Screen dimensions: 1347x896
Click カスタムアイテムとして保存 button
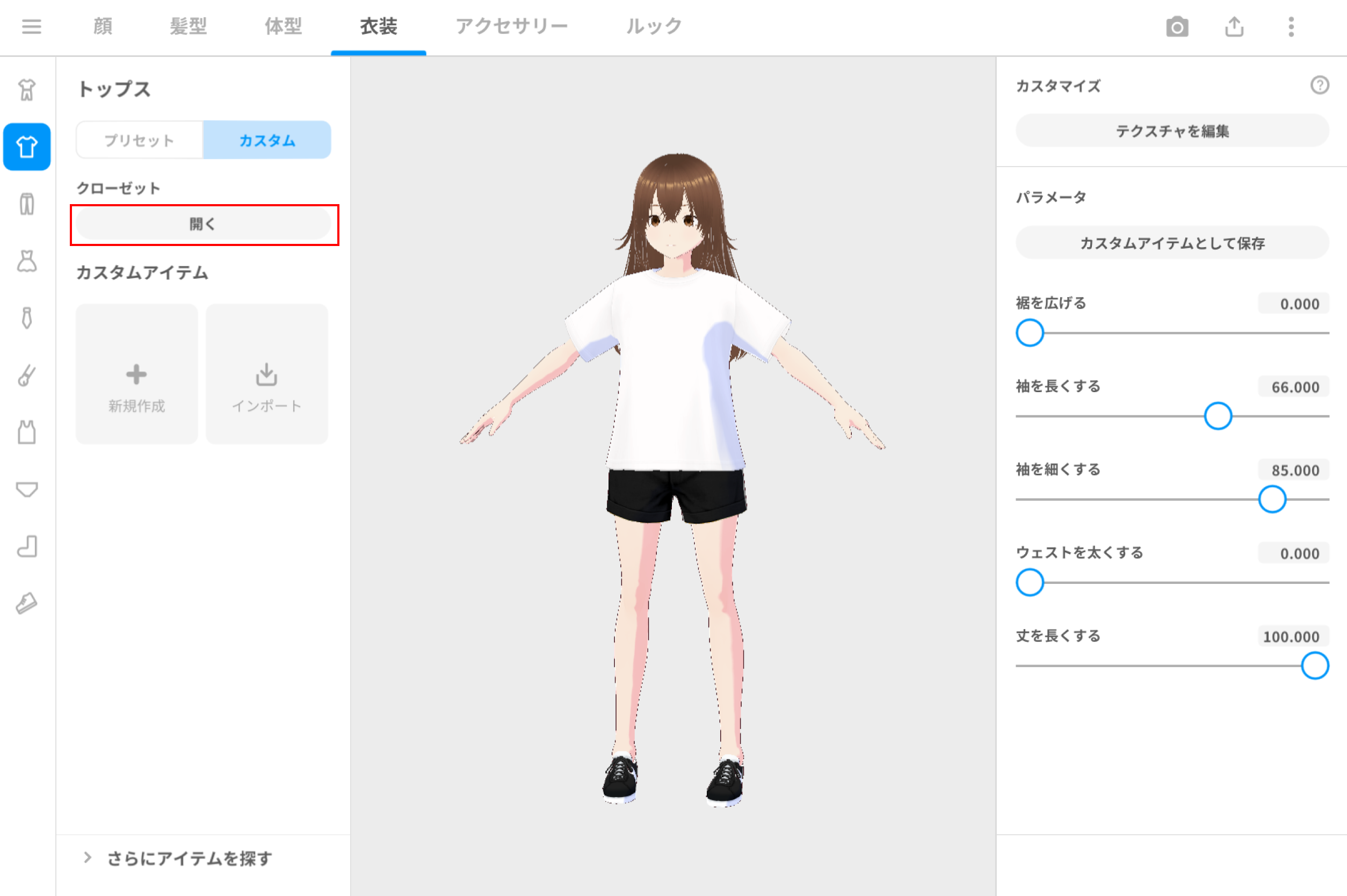tap(1172, 243)
